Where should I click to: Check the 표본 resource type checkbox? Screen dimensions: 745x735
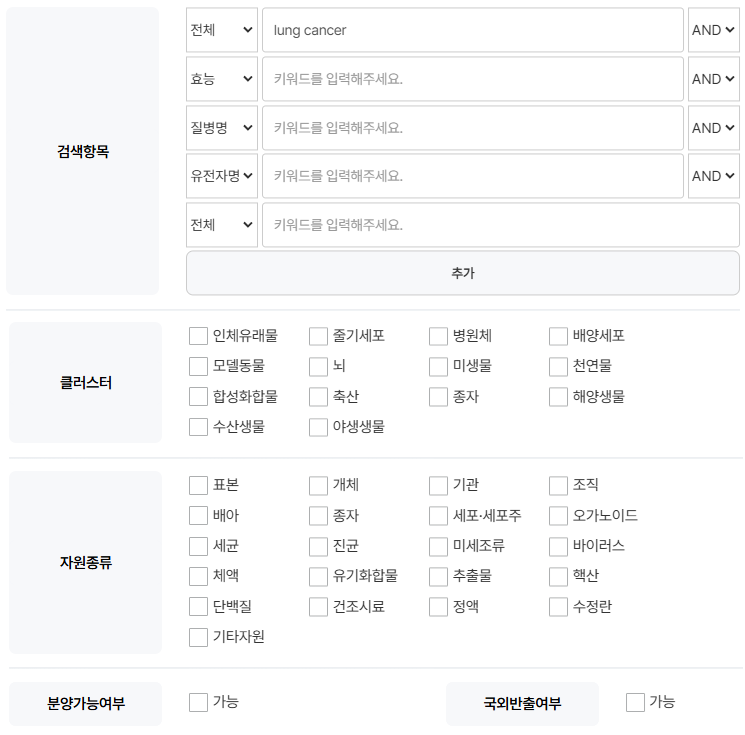pos(198,485)
